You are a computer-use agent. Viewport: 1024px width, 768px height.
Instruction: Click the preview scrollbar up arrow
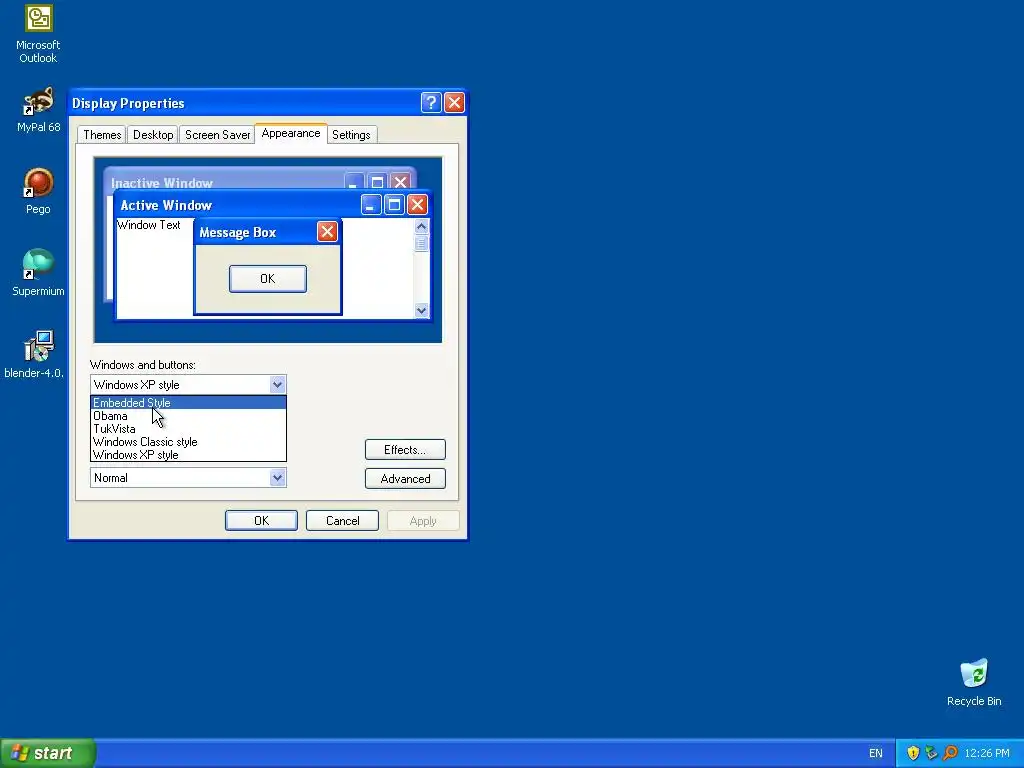[421, 227]
